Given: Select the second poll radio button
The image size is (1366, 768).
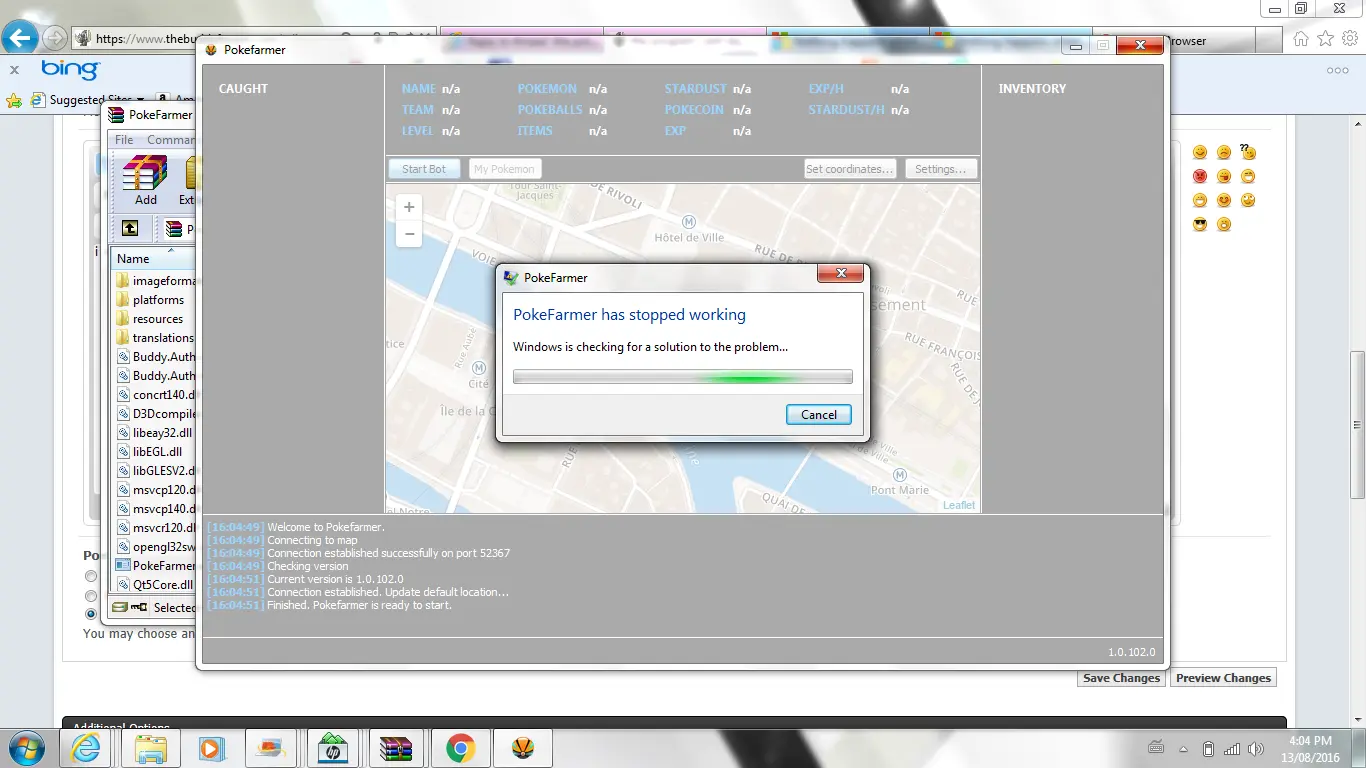Looking at the screenshot, I should point(91,595).
